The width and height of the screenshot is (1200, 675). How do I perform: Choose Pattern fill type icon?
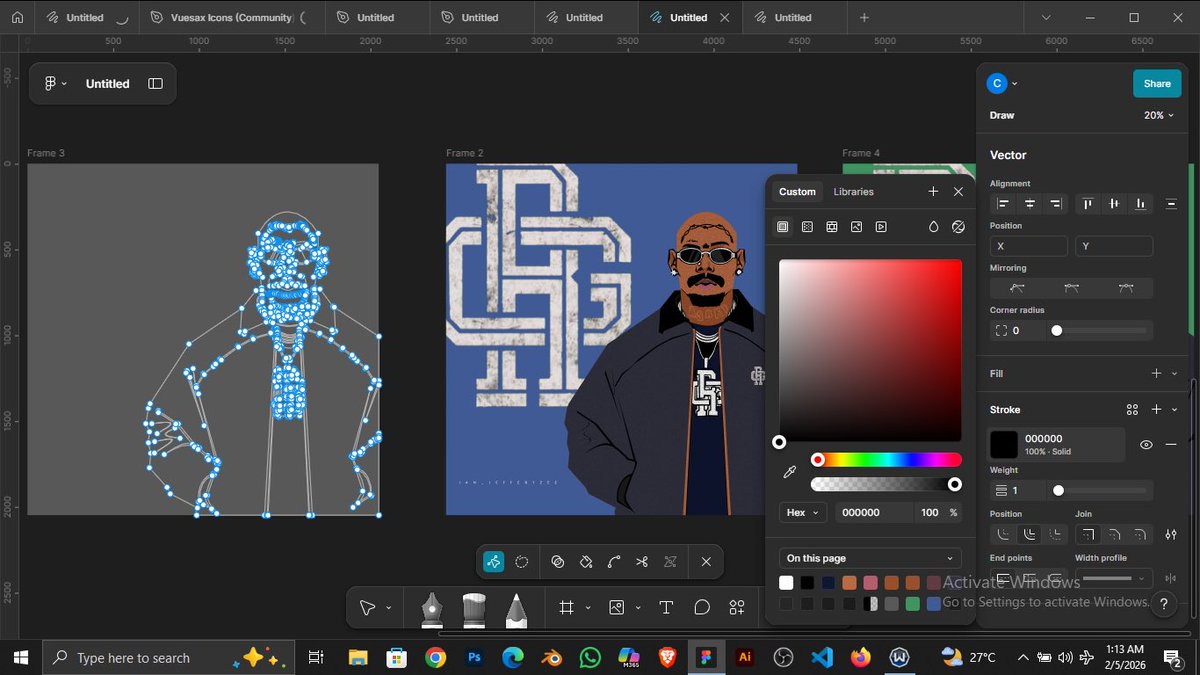point(832,227)
